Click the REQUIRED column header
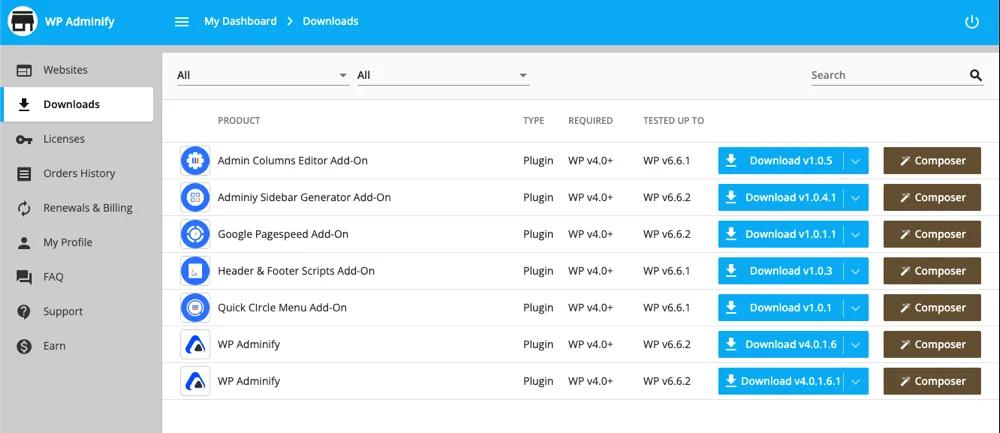Viewport: 1000px width, 433px height. coord(591,121)
